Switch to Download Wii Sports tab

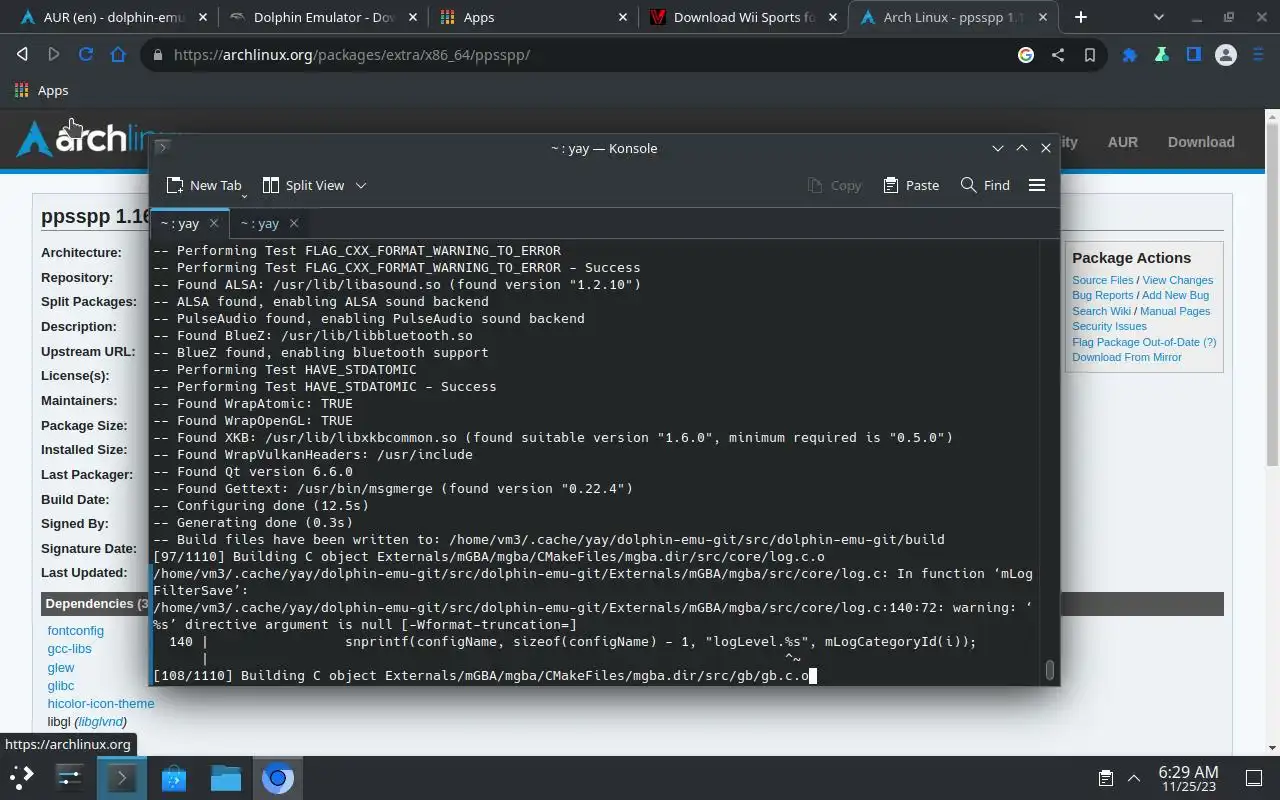[744, 17]
